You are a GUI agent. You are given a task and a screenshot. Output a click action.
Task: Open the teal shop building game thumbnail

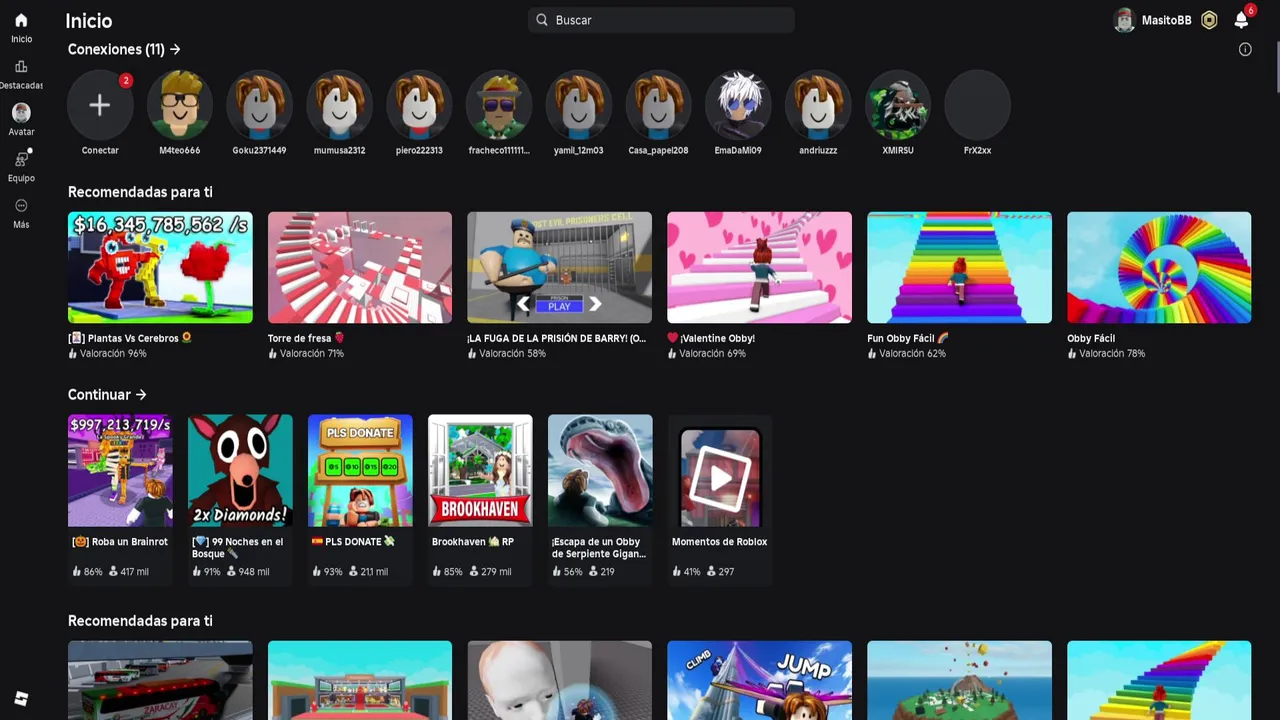[x=360, y=680]
